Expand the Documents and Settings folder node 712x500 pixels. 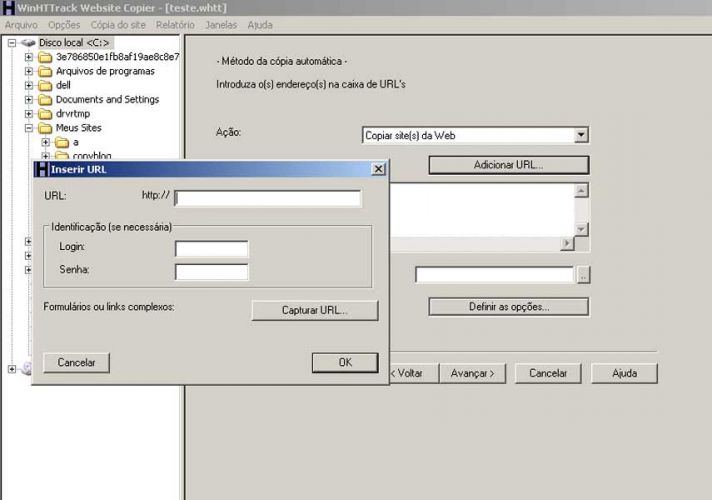tap(29, 99)
